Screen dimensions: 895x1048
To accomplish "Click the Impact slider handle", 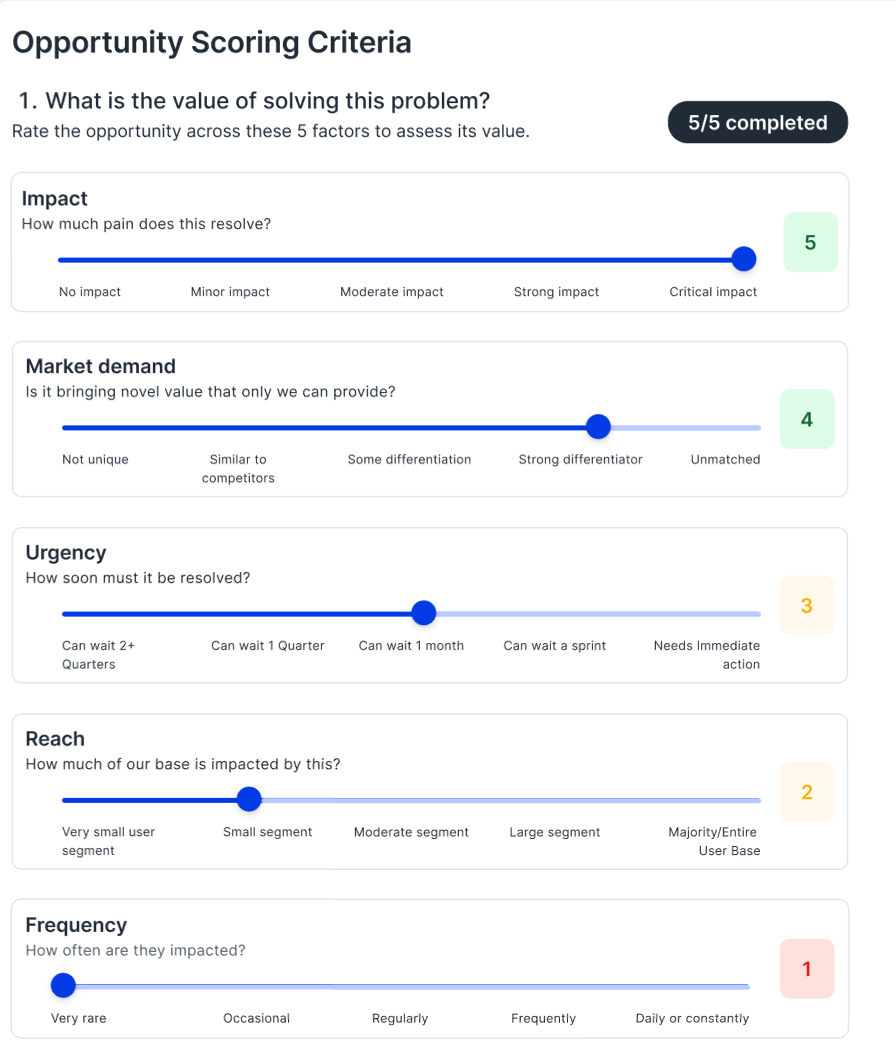I will (743, 259).
